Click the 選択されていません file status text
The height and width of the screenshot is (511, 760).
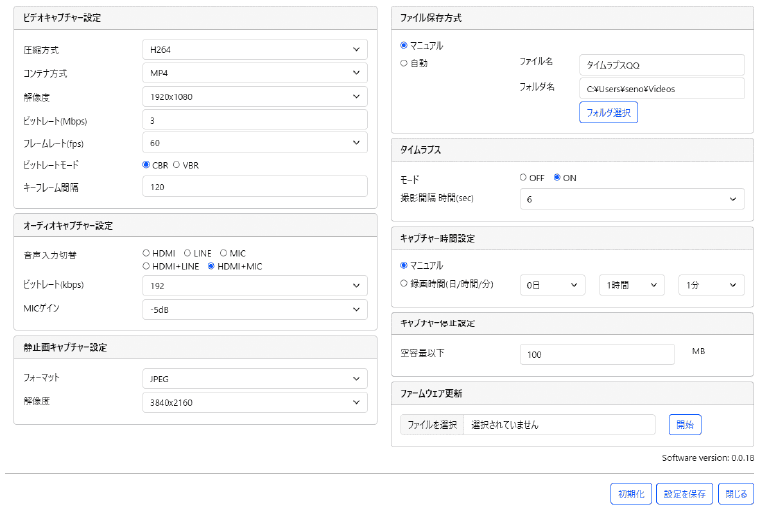click(505, 425)
